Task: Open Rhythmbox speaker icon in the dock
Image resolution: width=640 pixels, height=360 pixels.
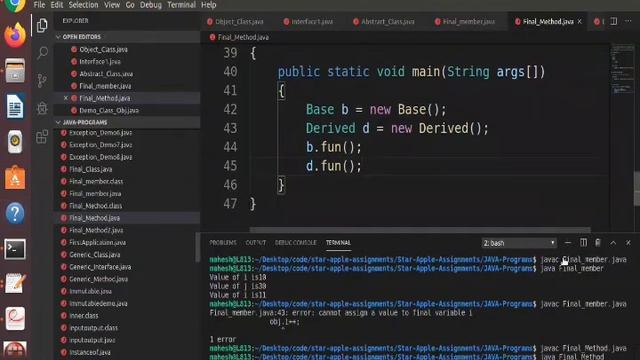Action: pyautogui.click(x=15, y=142)
